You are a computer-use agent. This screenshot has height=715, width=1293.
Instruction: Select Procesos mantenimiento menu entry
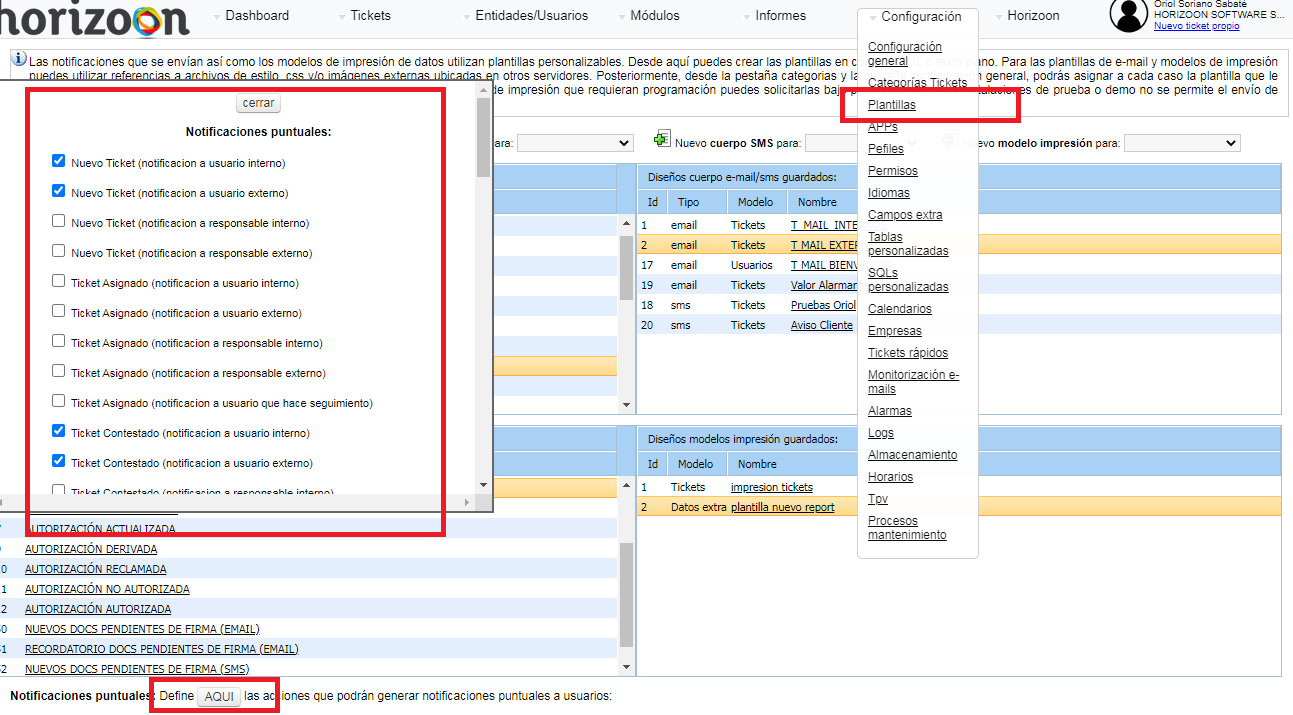coord(907,528)
